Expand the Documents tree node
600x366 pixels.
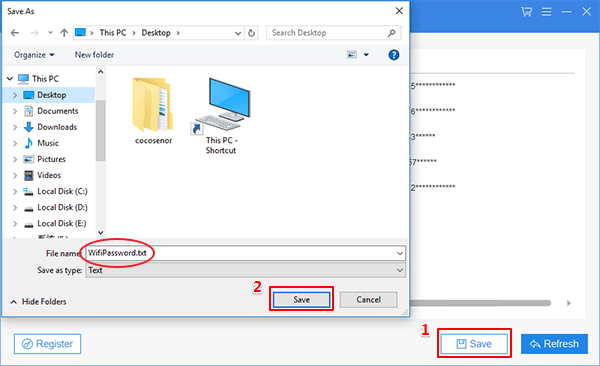pos(15,111)
